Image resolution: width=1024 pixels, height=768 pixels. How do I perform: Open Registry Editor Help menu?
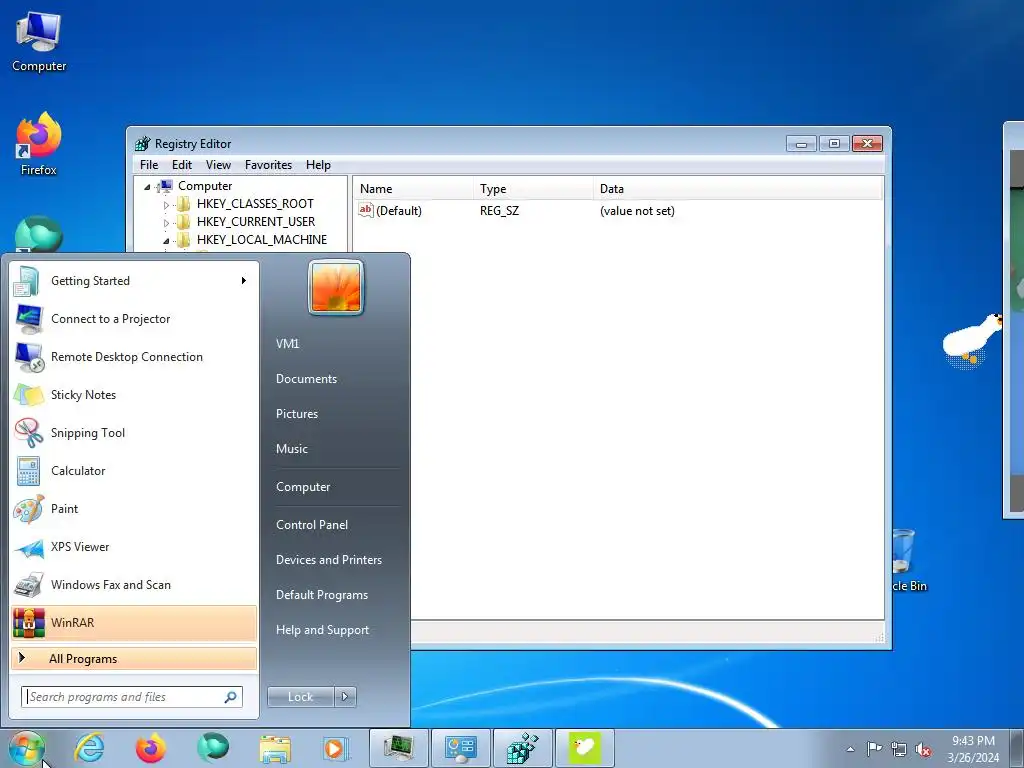coord(318,165)
